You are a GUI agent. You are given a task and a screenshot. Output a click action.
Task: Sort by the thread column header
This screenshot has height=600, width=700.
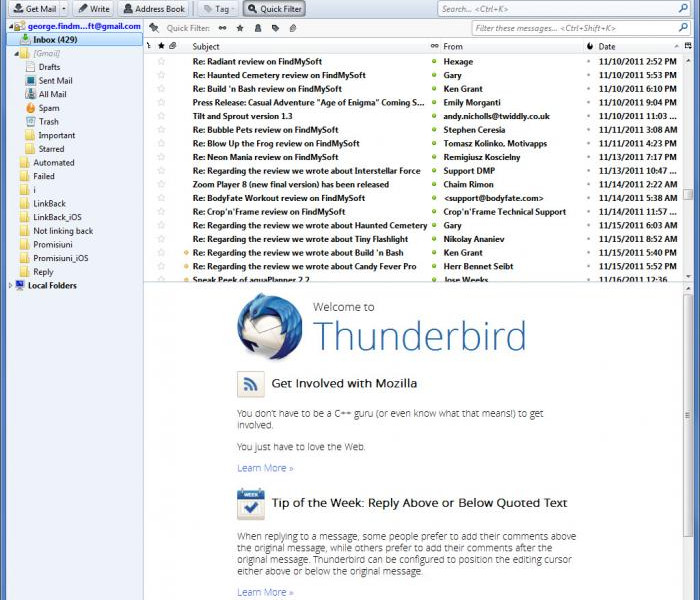click(x=149, y=46)
